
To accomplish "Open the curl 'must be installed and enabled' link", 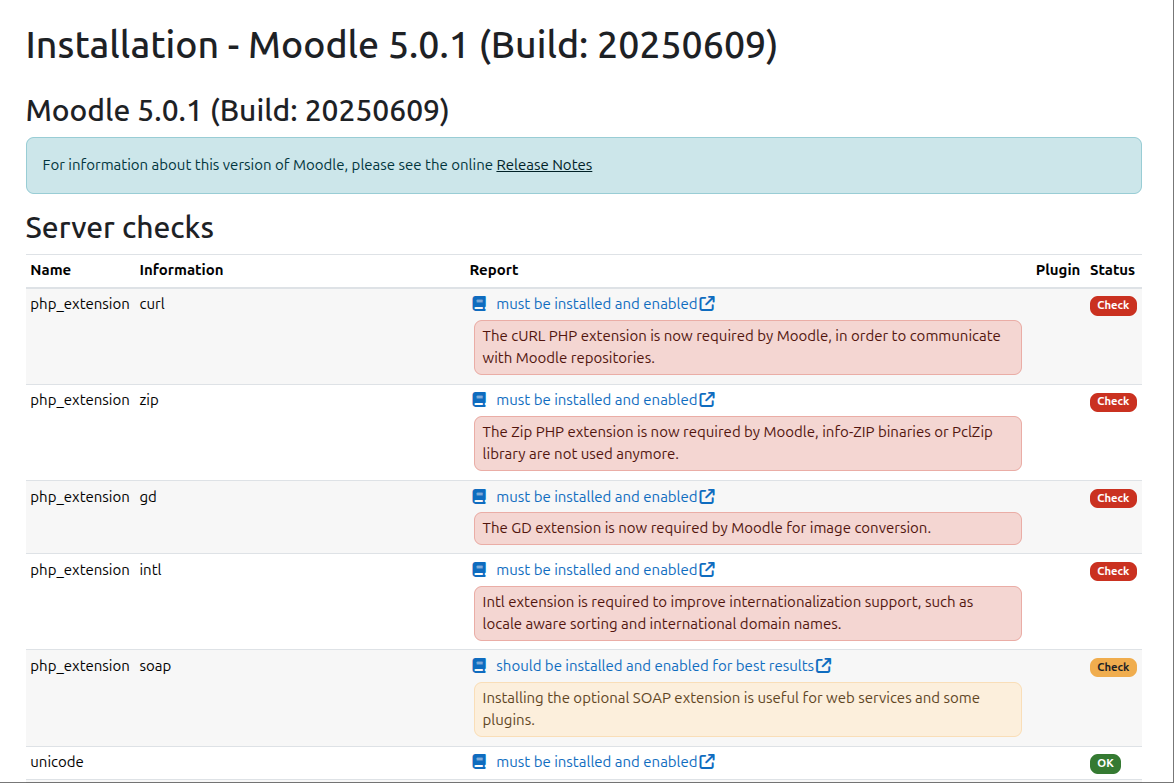I will [x=597, y=304].
